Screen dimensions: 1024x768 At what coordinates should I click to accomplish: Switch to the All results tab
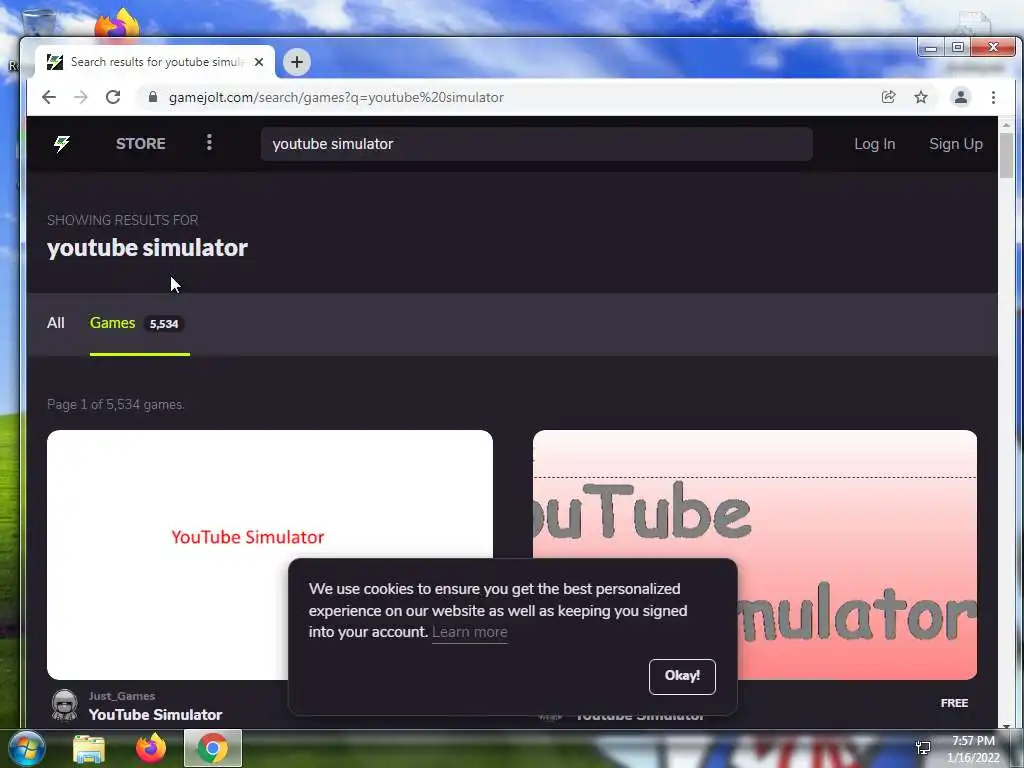56,323
